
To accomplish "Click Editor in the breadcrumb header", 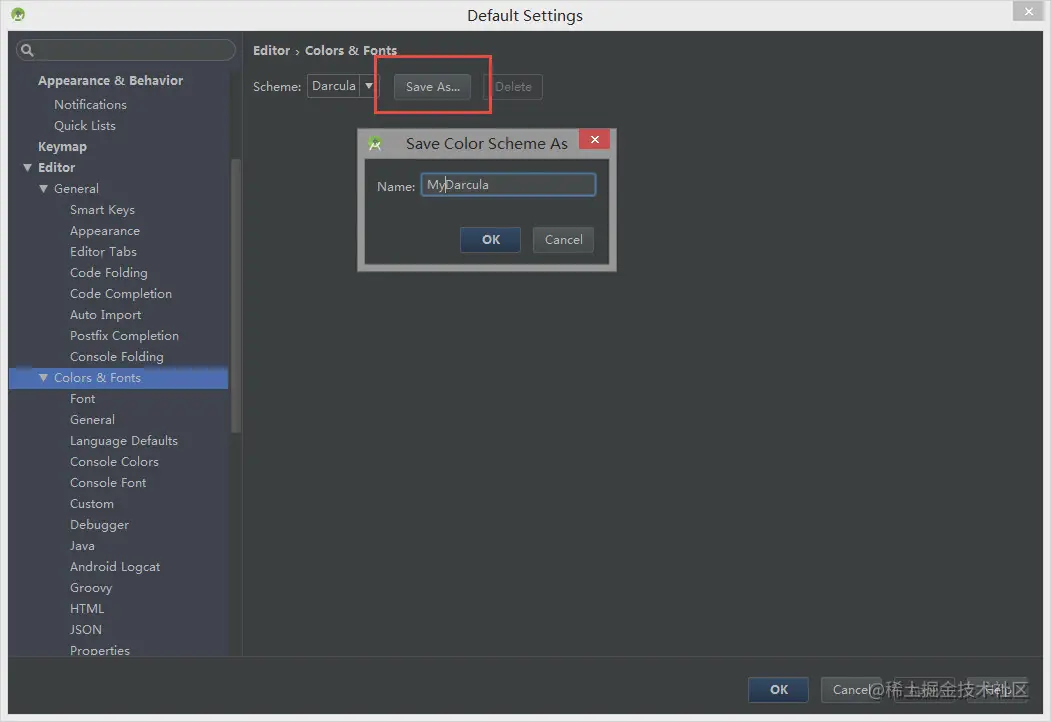I will pos(271,51).
